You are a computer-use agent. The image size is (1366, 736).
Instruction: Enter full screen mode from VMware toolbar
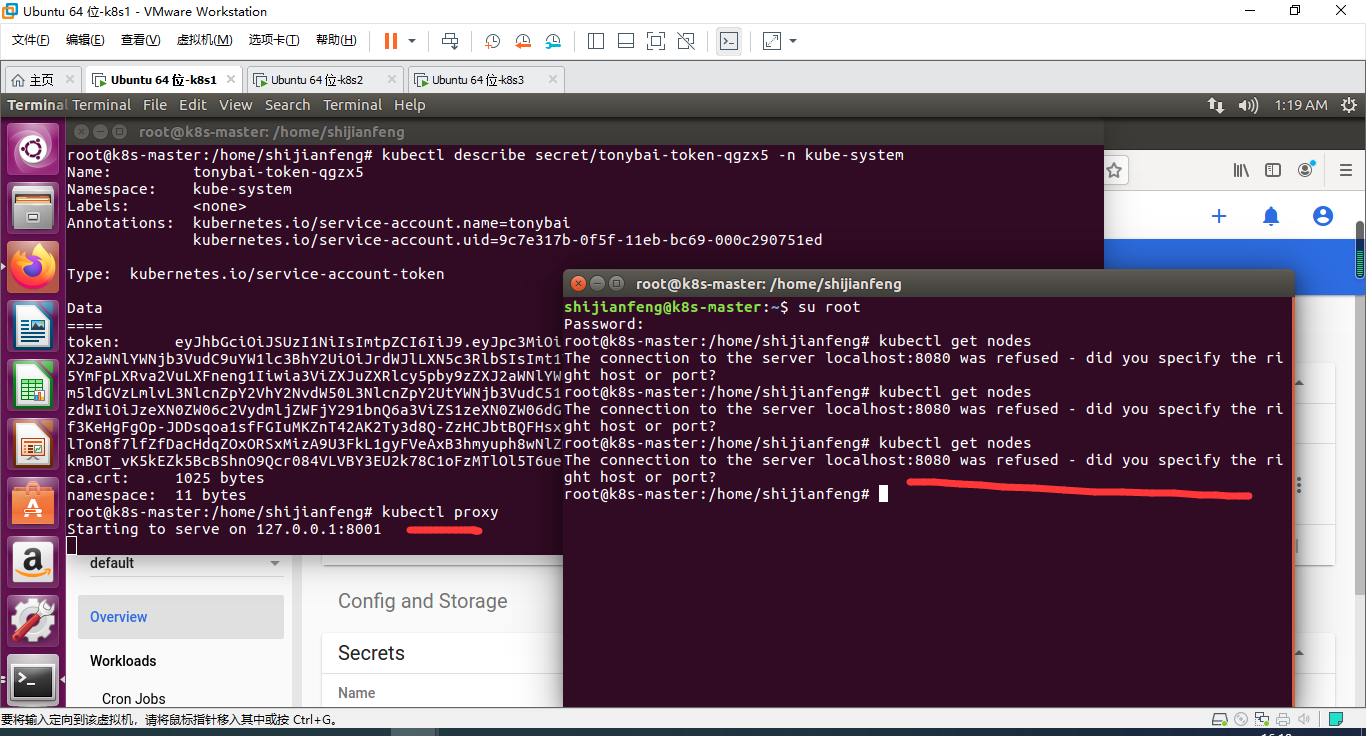point(656,41)
